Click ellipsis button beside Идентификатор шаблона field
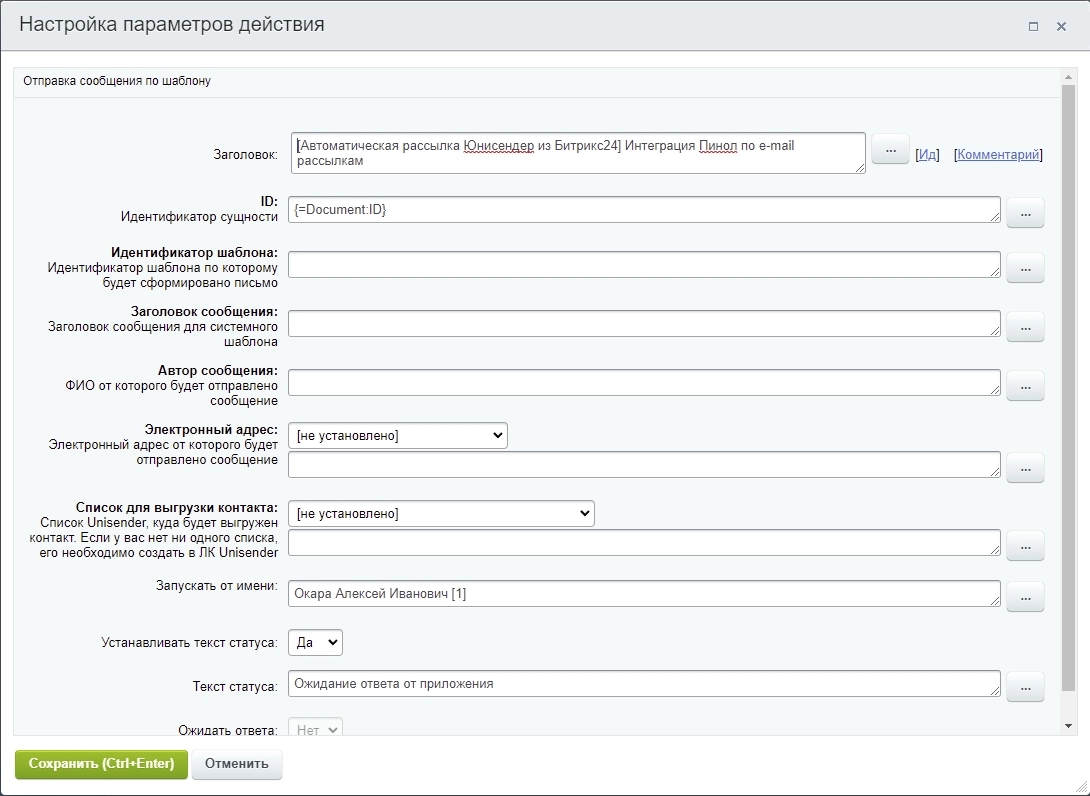Viewport: 1090px width, 796px height. pyautogui.click(x=1025, y=267)
